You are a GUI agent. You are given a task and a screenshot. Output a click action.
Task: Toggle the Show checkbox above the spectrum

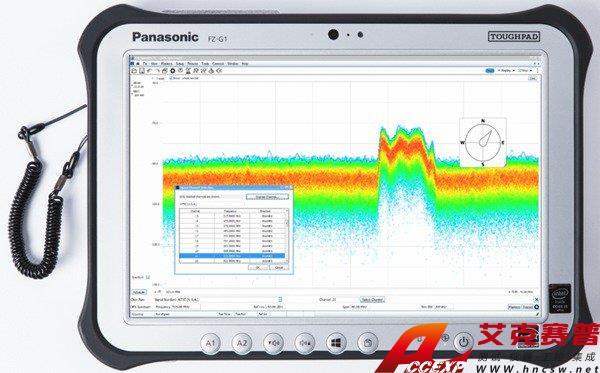(171, 78)
